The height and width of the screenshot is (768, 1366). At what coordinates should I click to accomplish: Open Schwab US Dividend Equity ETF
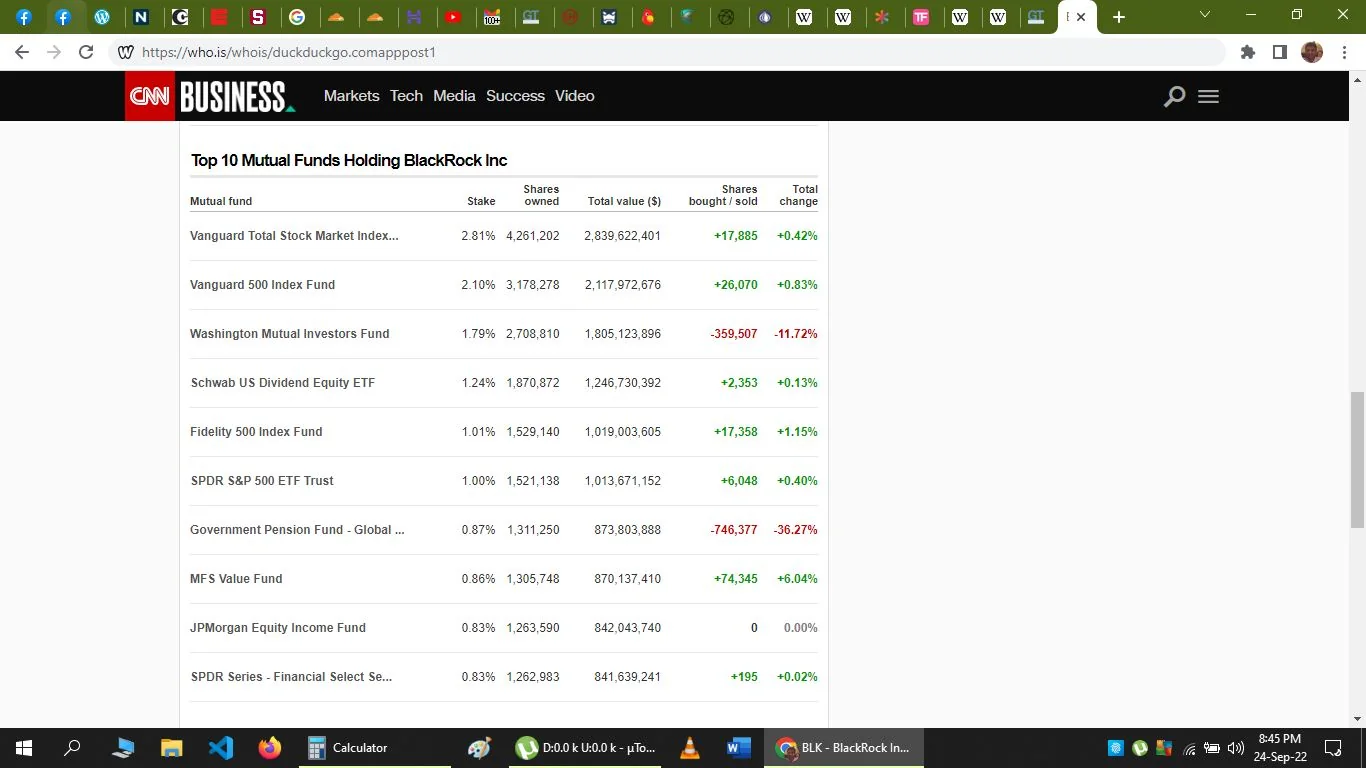pyautogui.click(x=283, y=383)
